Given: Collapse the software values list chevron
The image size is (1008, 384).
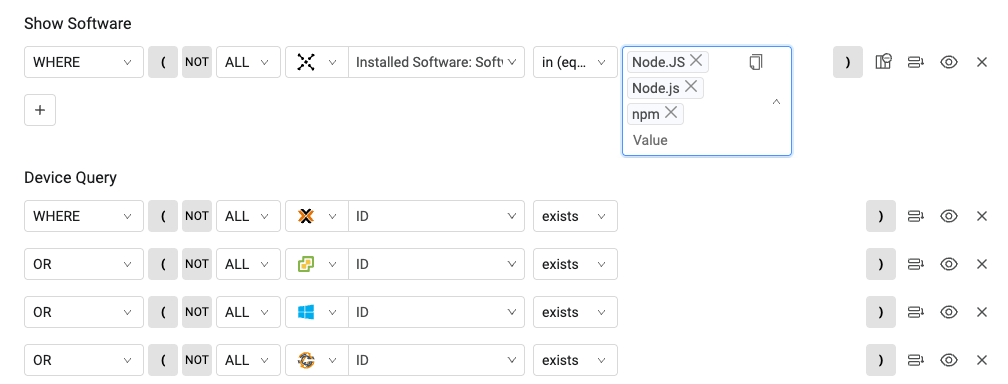Looking at the screenshot, I should pyautogui.click(x=776, y=101).
